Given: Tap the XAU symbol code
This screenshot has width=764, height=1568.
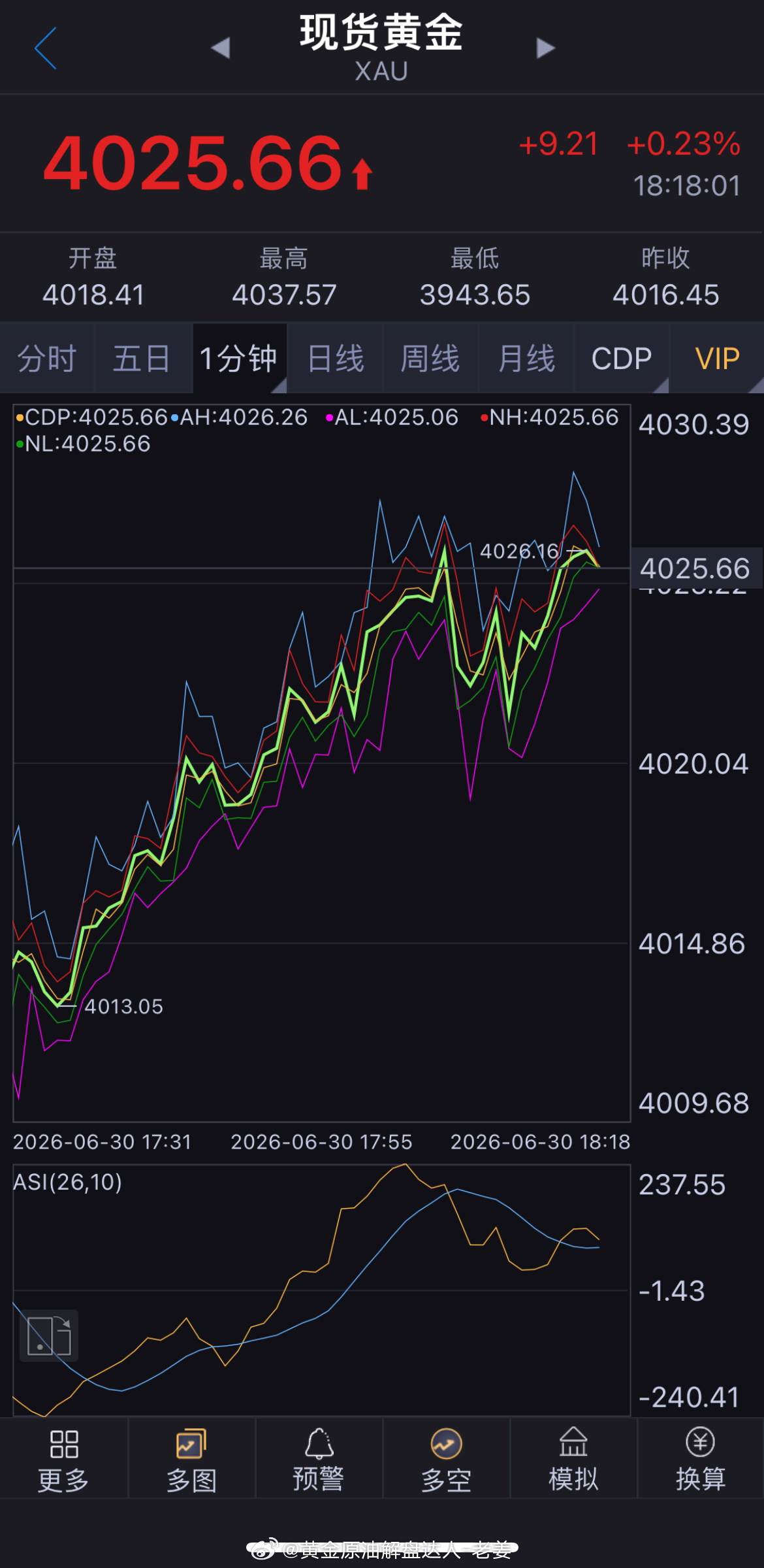Looking at the screenshot, I should [x=381, y=71].
